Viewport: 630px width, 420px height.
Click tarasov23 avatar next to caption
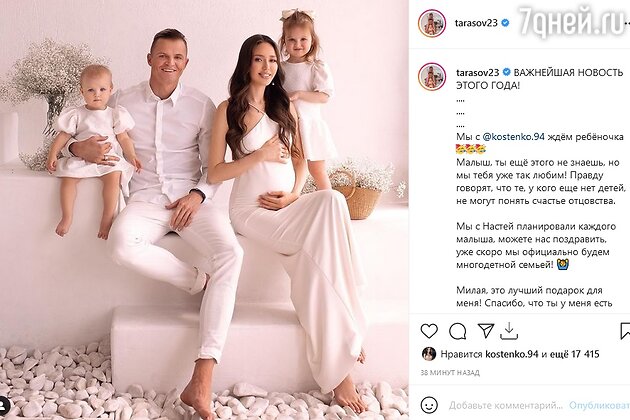432,76
